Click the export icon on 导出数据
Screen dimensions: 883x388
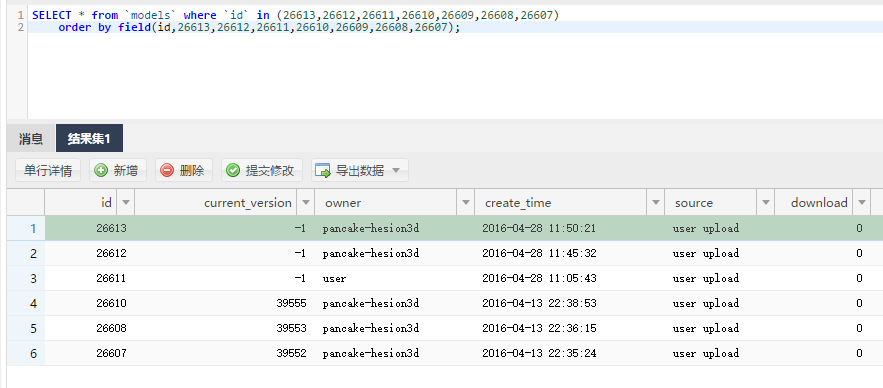point(323,171)
